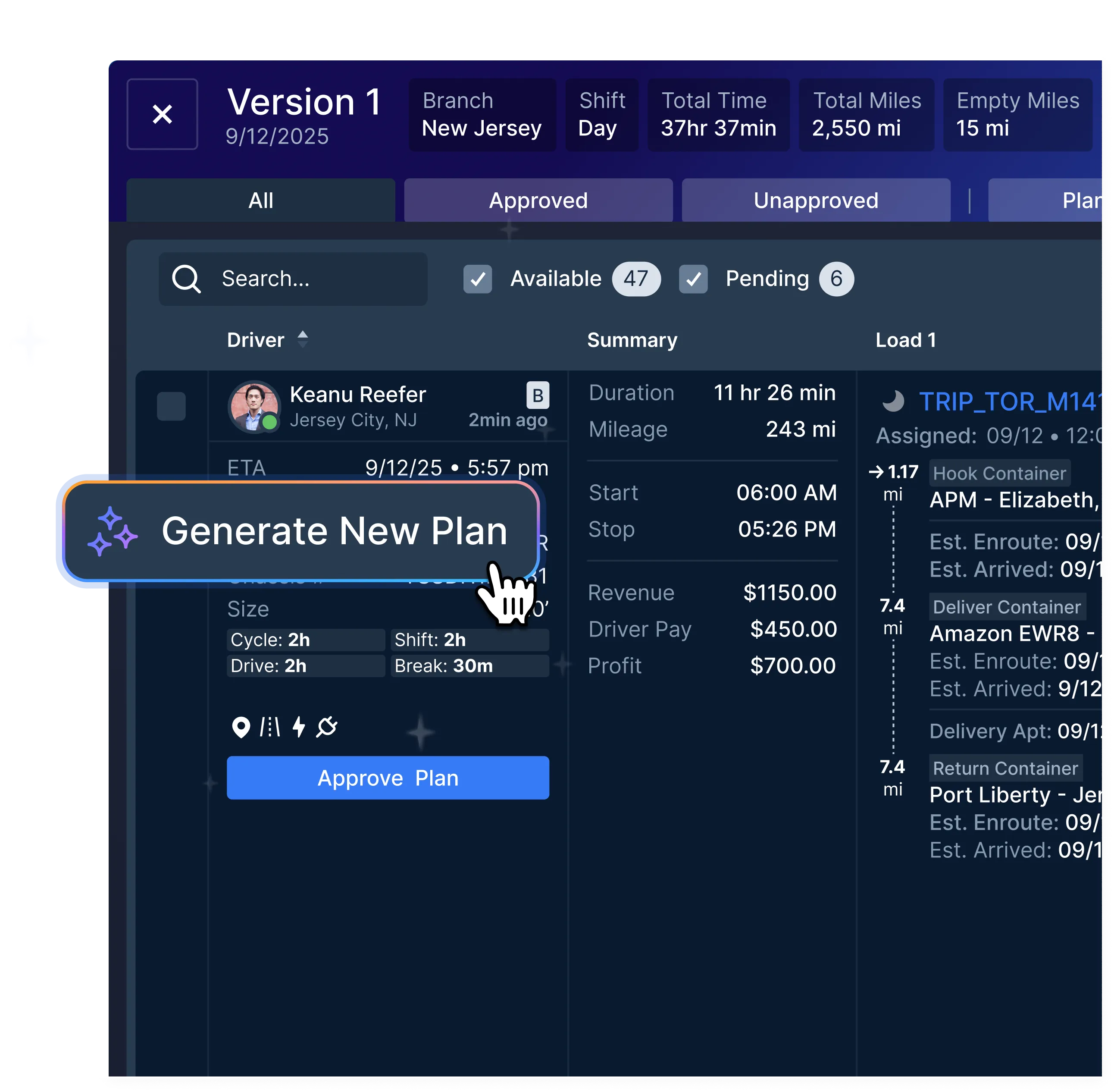Uncheck the Available checkbox
Screen dimensions: 1114x1092
coord(478,279)
